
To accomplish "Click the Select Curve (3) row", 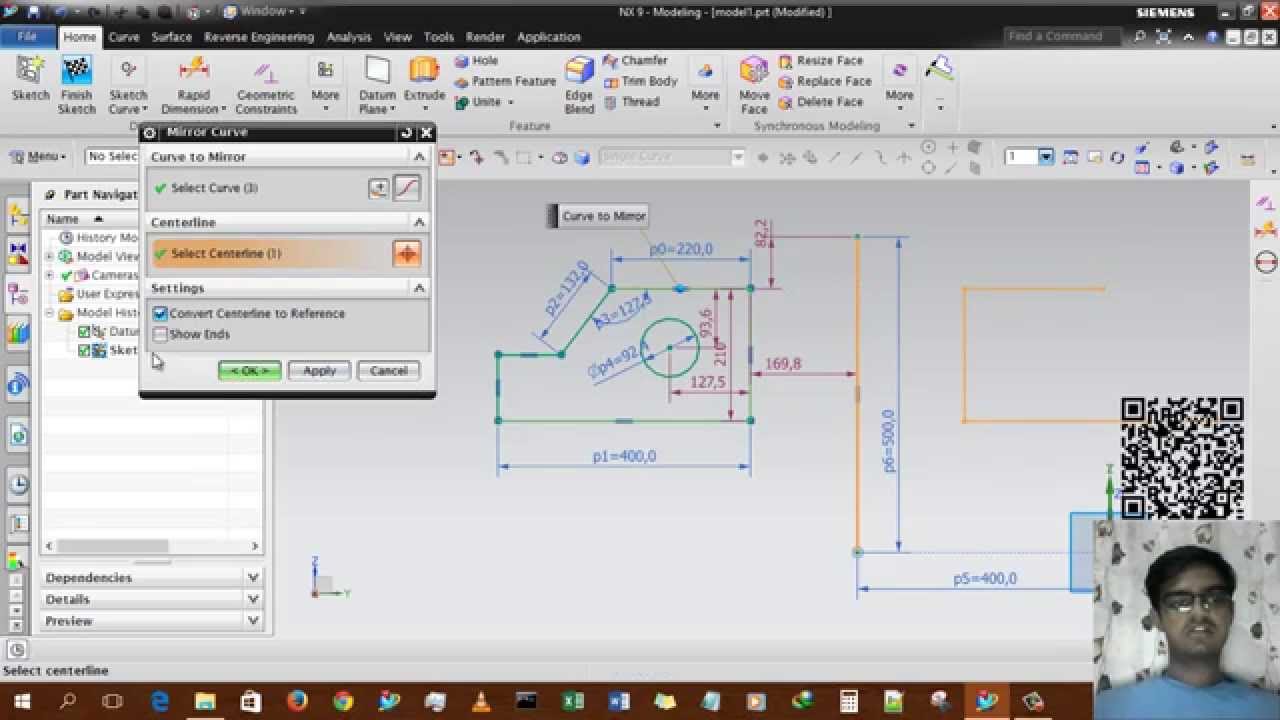I will click(289, 188).
